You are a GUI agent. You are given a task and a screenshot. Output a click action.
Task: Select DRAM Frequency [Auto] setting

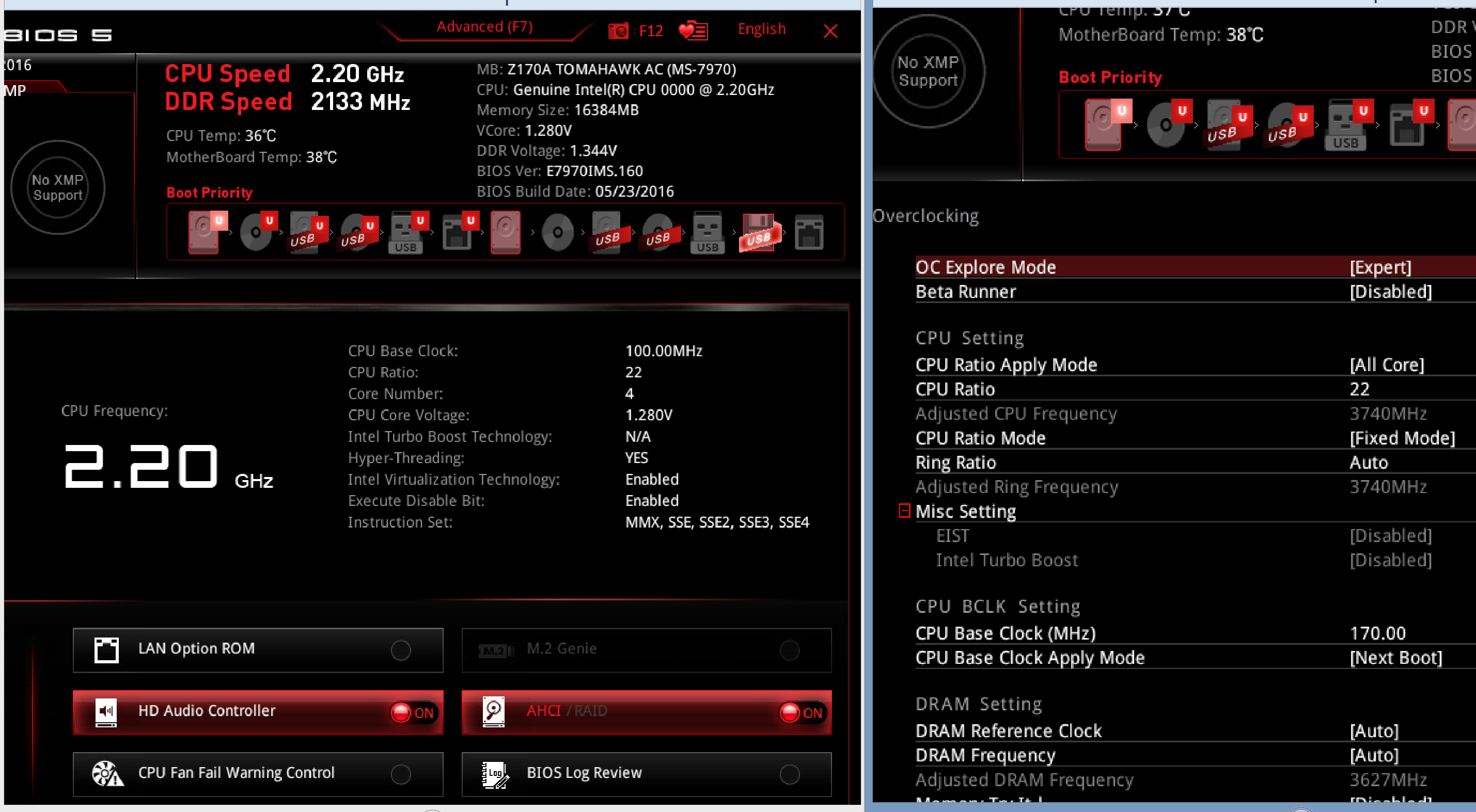tap(1373, 755)
